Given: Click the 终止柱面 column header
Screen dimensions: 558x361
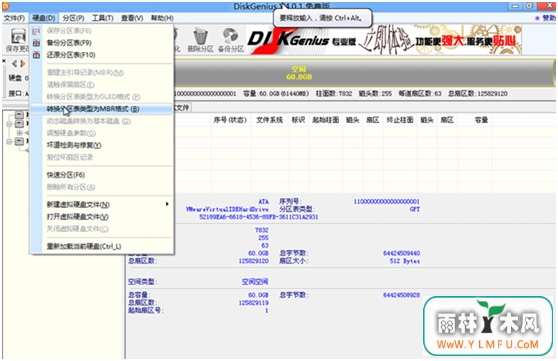Looking at the screenshot, I should tap(400, 120).
